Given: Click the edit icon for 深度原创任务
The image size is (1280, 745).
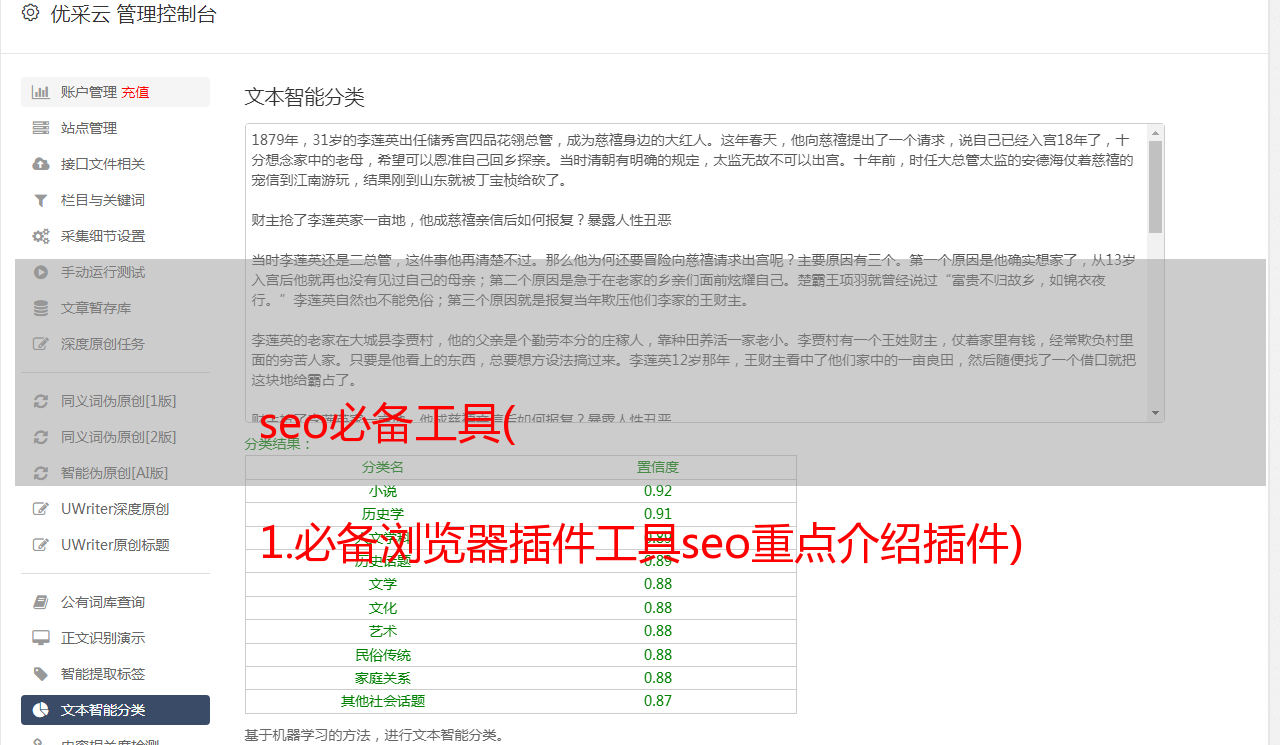Looking at the screenshot, I should click(41, 344).
